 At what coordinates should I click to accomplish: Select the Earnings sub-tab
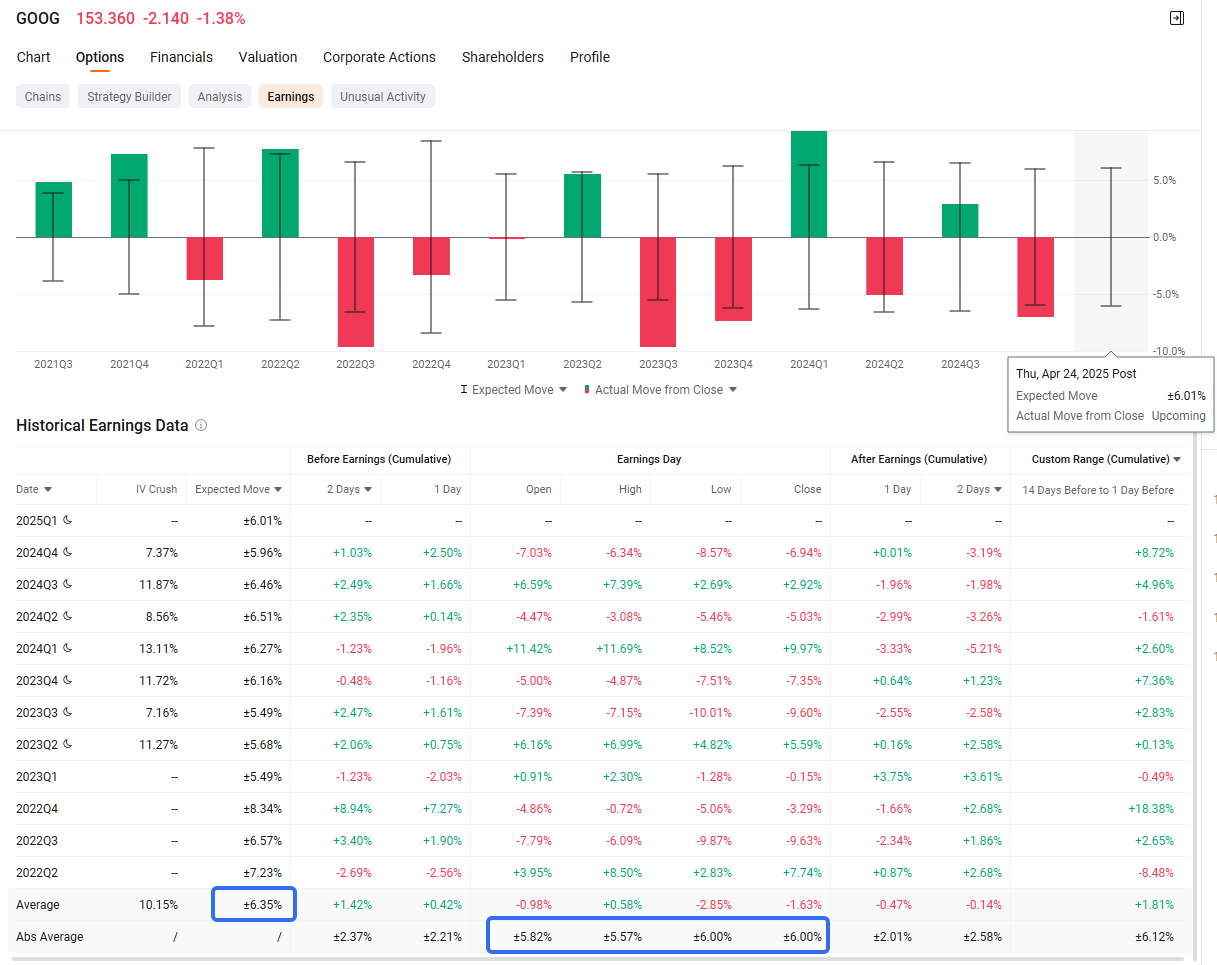291,97
